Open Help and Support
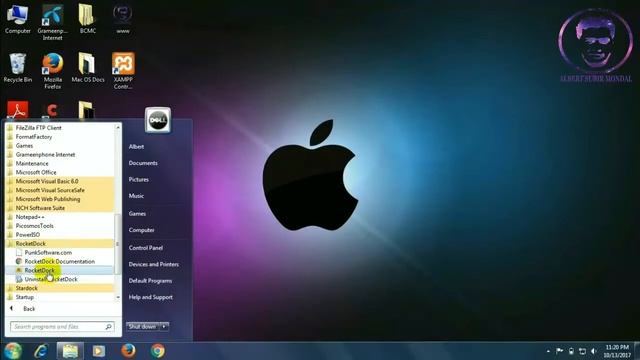The width and height of the screenshot is (640, 360). click(x=151, y=297)
